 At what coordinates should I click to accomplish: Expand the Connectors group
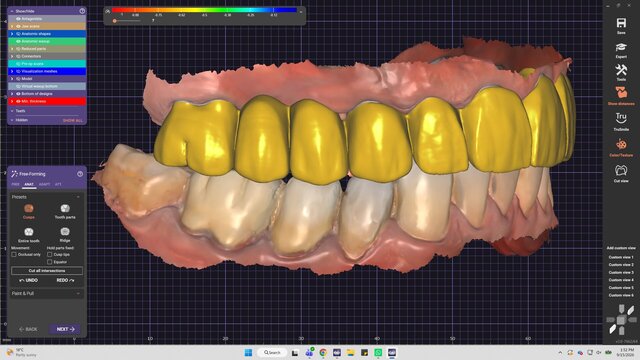pos(12,56)
